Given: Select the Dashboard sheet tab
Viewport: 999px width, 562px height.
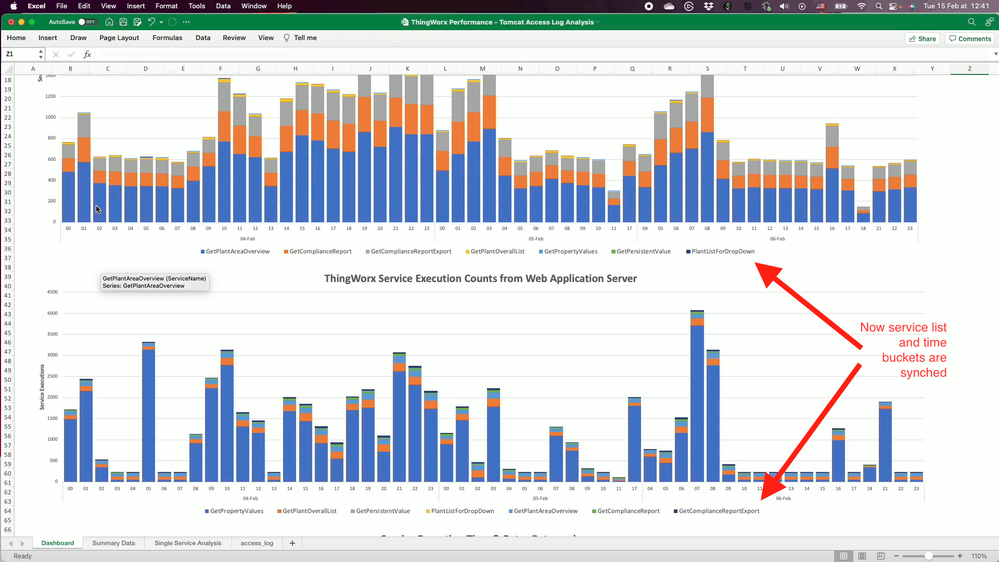Looking at the screenshot, I should click(x=57, y=543).
